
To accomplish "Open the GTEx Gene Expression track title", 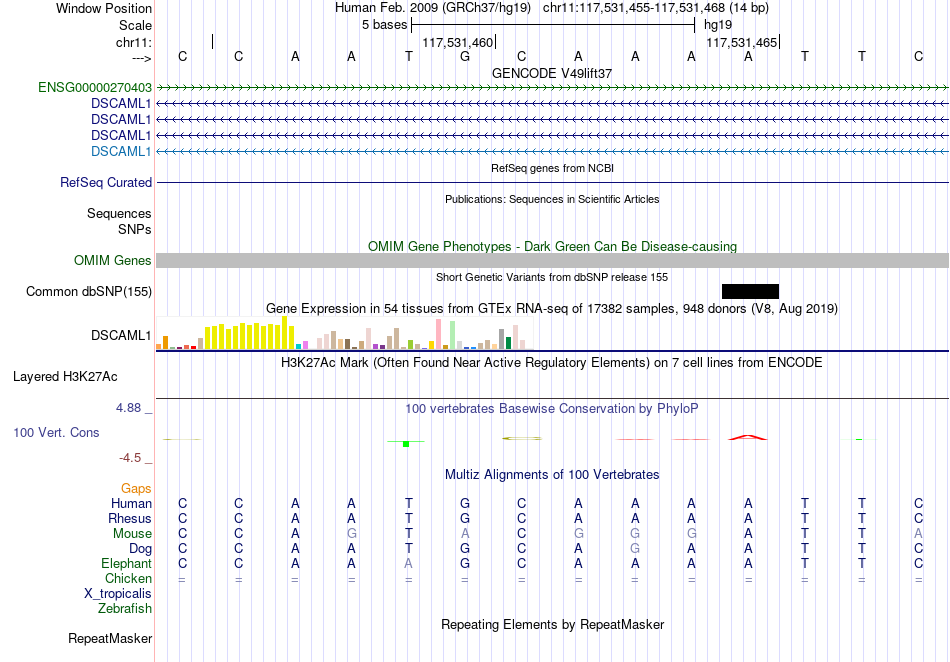I will (552, 309).
